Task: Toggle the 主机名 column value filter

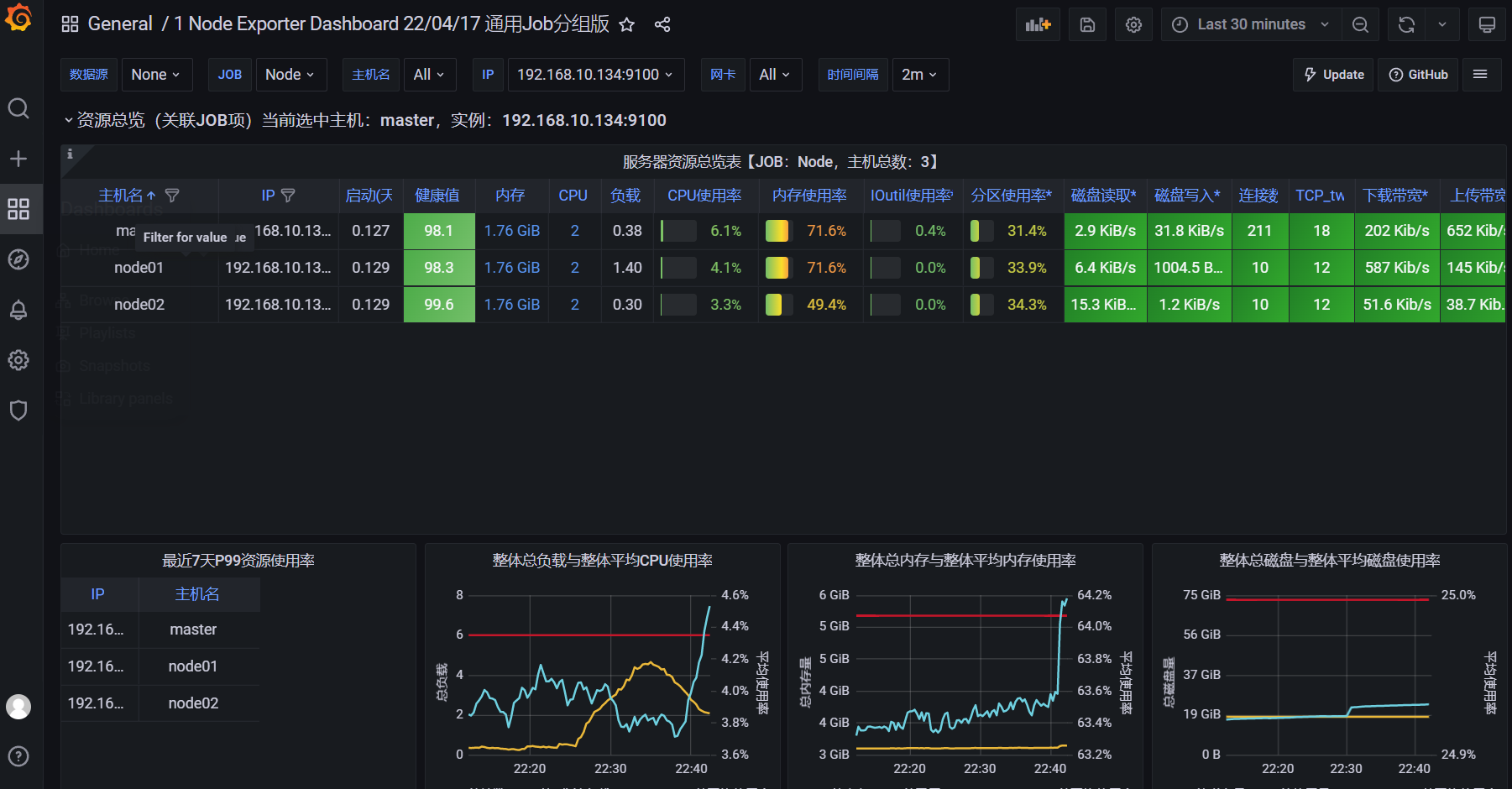Action: pyautogui.click(x=172, y=196)
